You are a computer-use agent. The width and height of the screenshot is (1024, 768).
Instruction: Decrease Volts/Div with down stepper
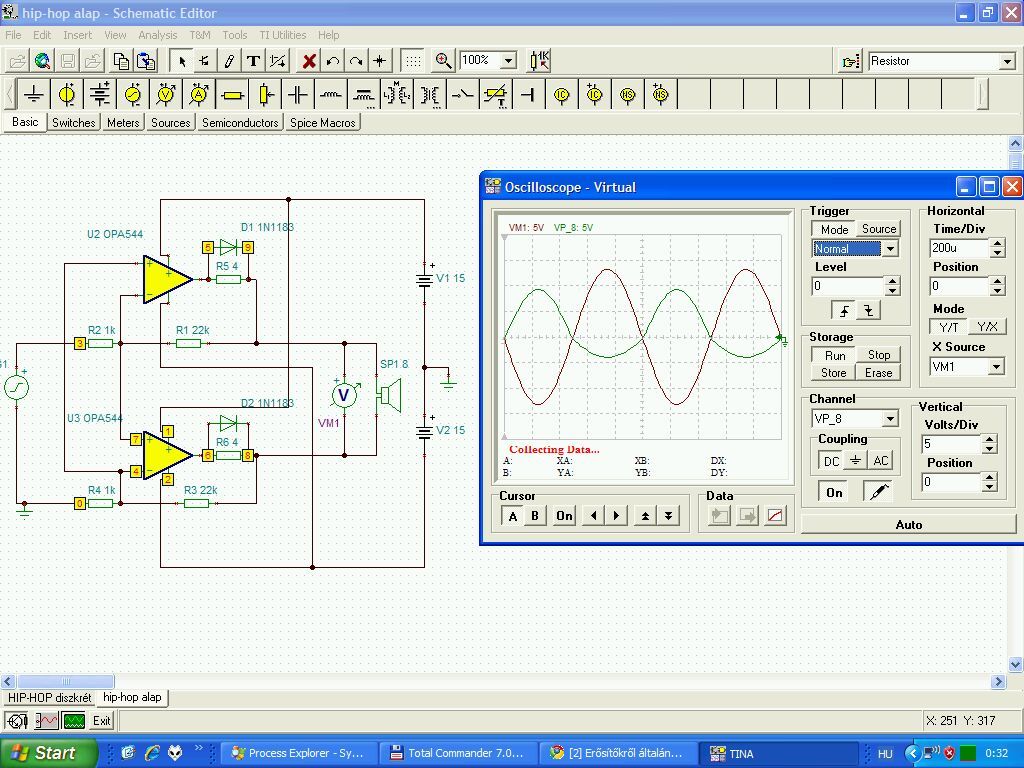point(990,449)
